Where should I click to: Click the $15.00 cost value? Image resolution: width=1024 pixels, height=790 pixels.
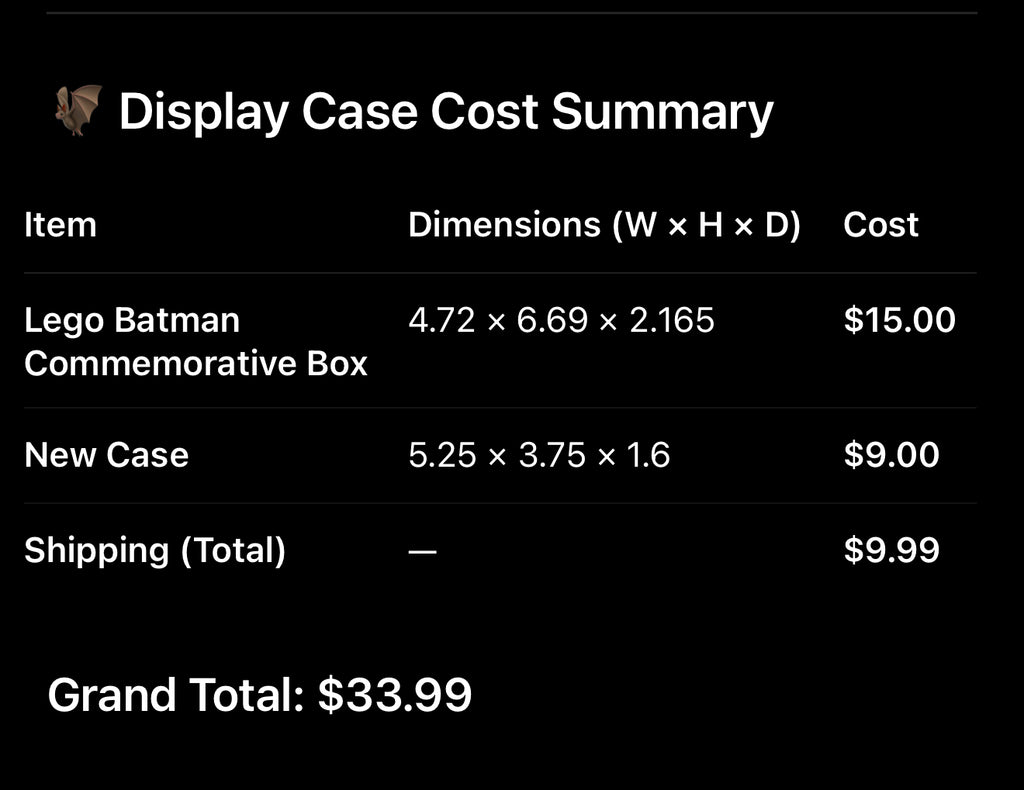pyautogui.click(x=899, y=321)
